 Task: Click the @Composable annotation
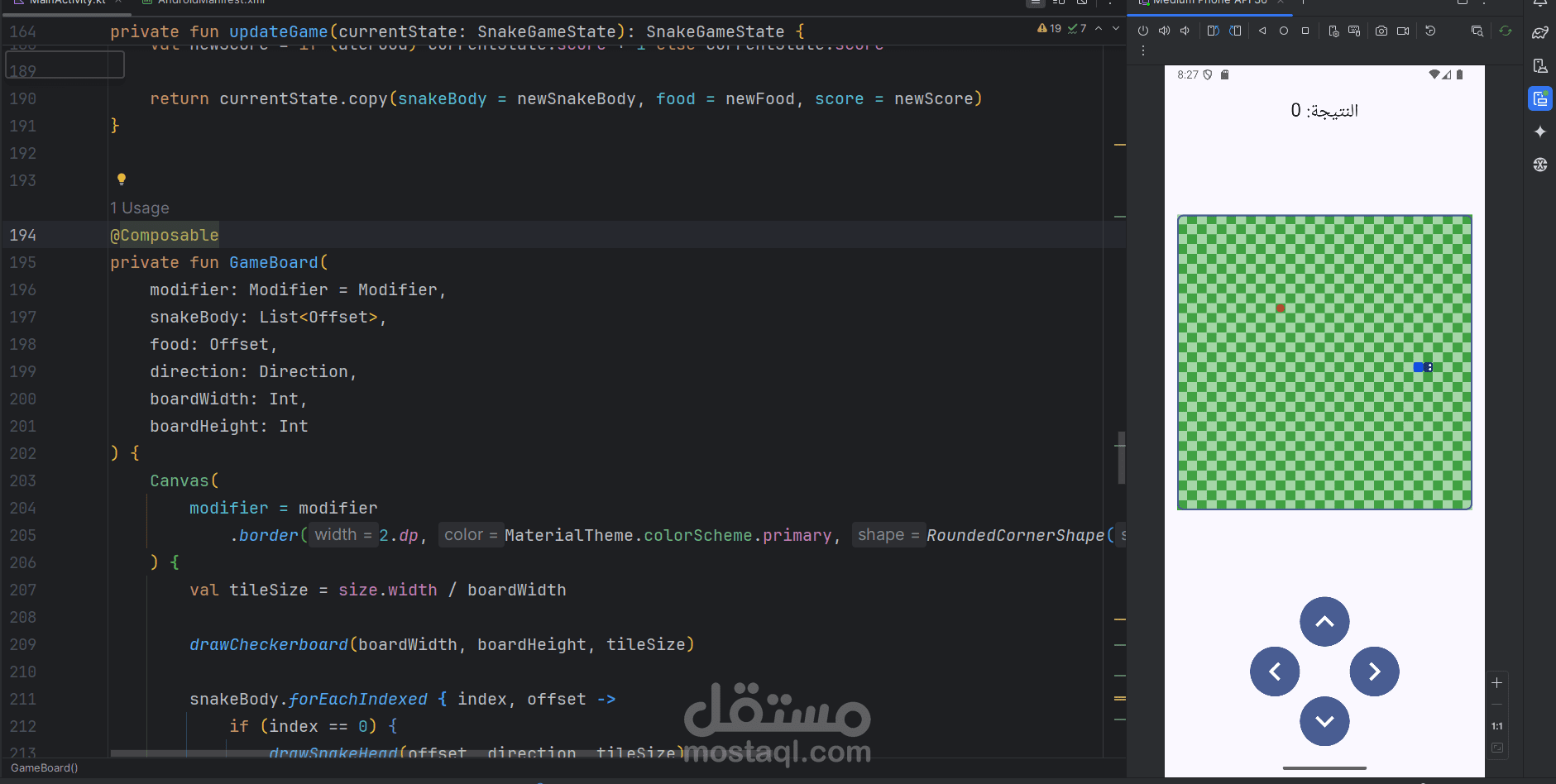165,235
